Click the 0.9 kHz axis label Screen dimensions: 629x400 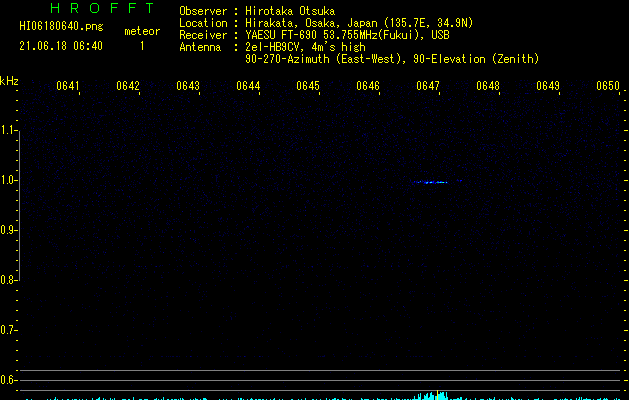[8, 230]
